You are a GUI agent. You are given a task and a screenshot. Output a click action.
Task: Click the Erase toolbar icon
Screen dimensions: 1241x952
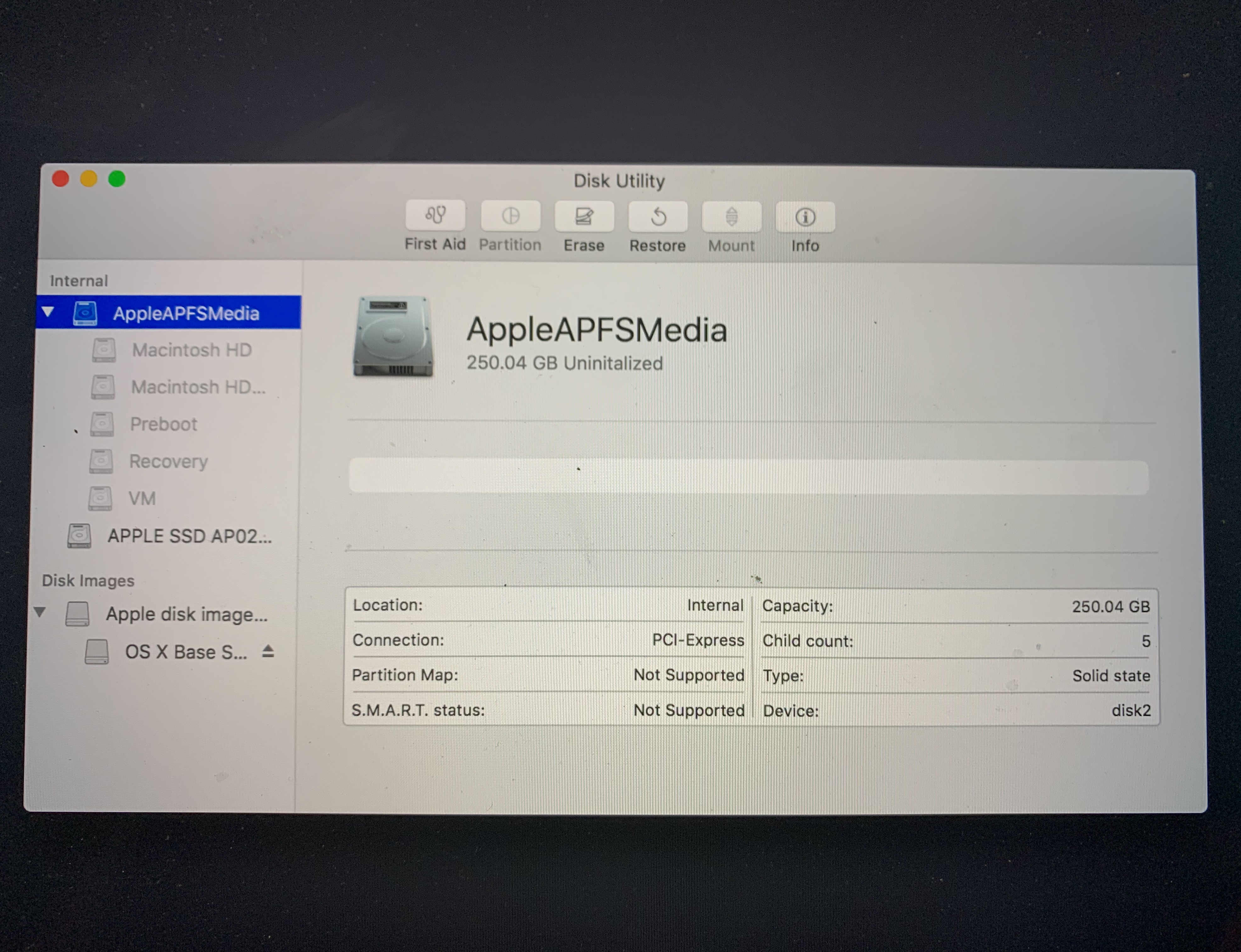coord(584,217)
